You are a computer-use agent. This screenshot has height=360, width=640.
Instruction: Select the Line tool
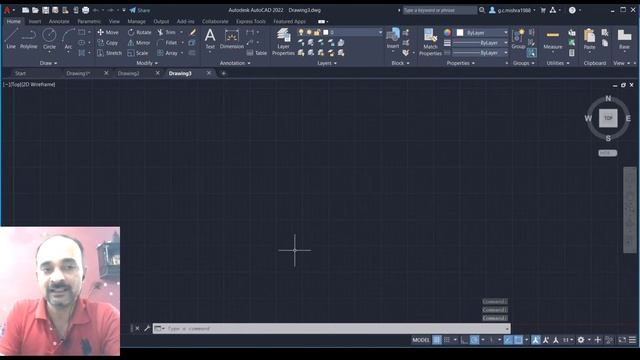point(11,39)
